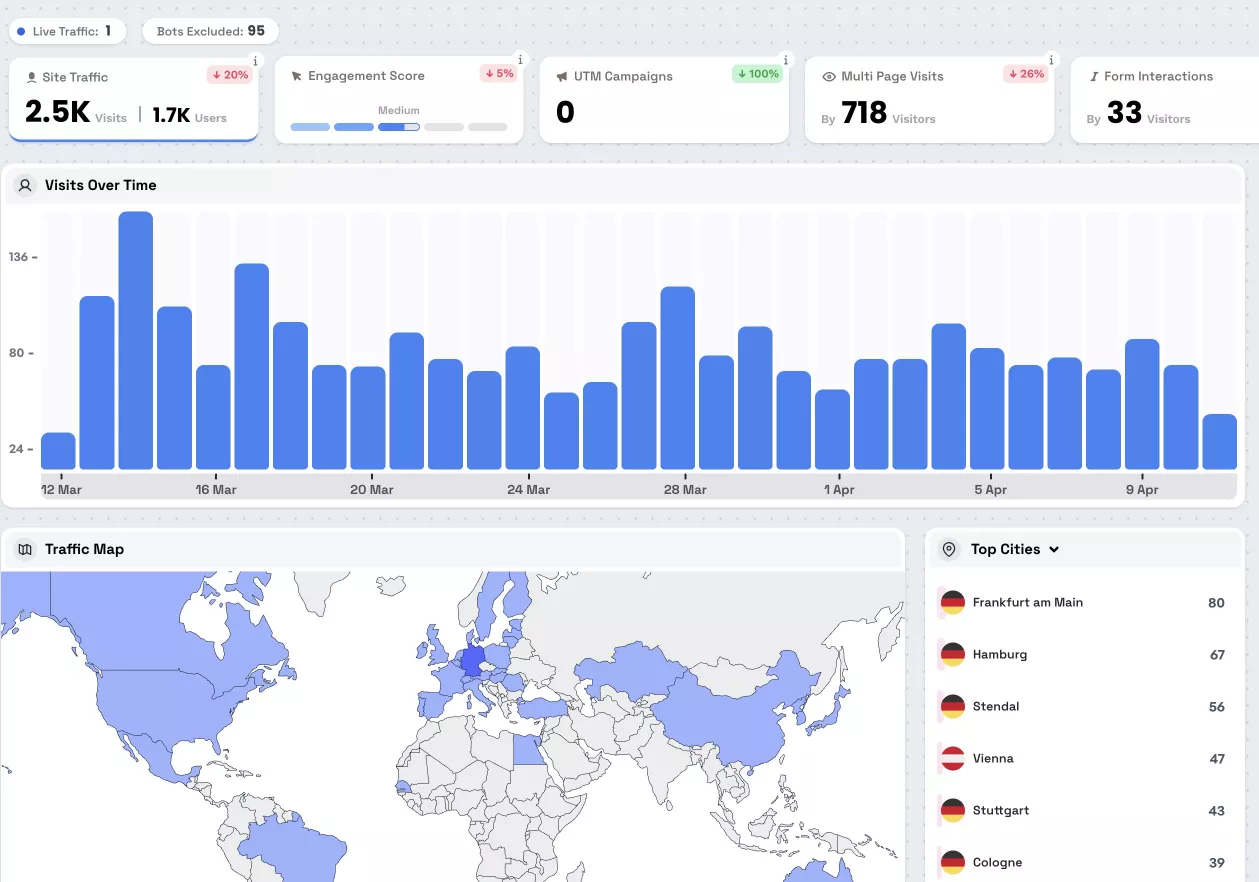Image resolution: width=1259 pixels, height=882 pixels.
Task: Click the info icon on UTM Campaigns card
Action: pyautogui.click(x=786, y=60)
